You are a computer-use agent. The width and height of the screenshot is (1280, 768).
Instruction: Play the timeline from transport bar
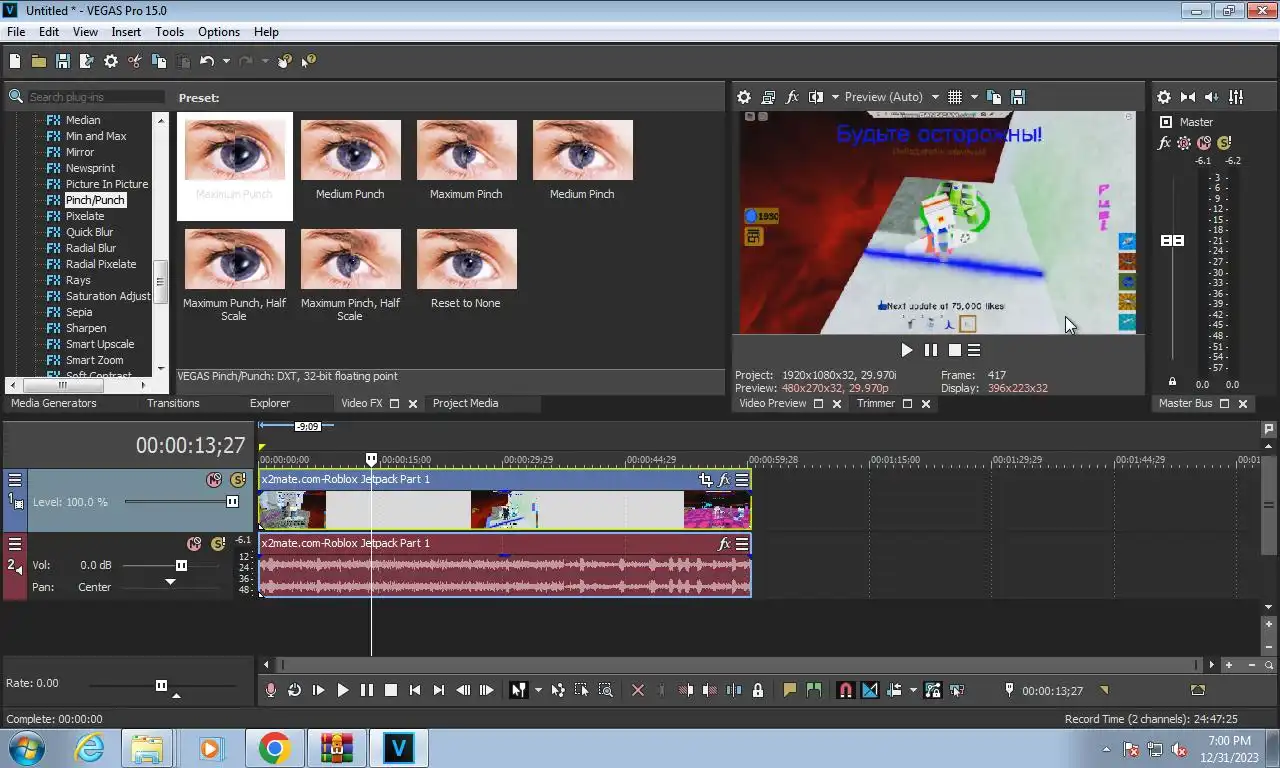coord(342,690)
